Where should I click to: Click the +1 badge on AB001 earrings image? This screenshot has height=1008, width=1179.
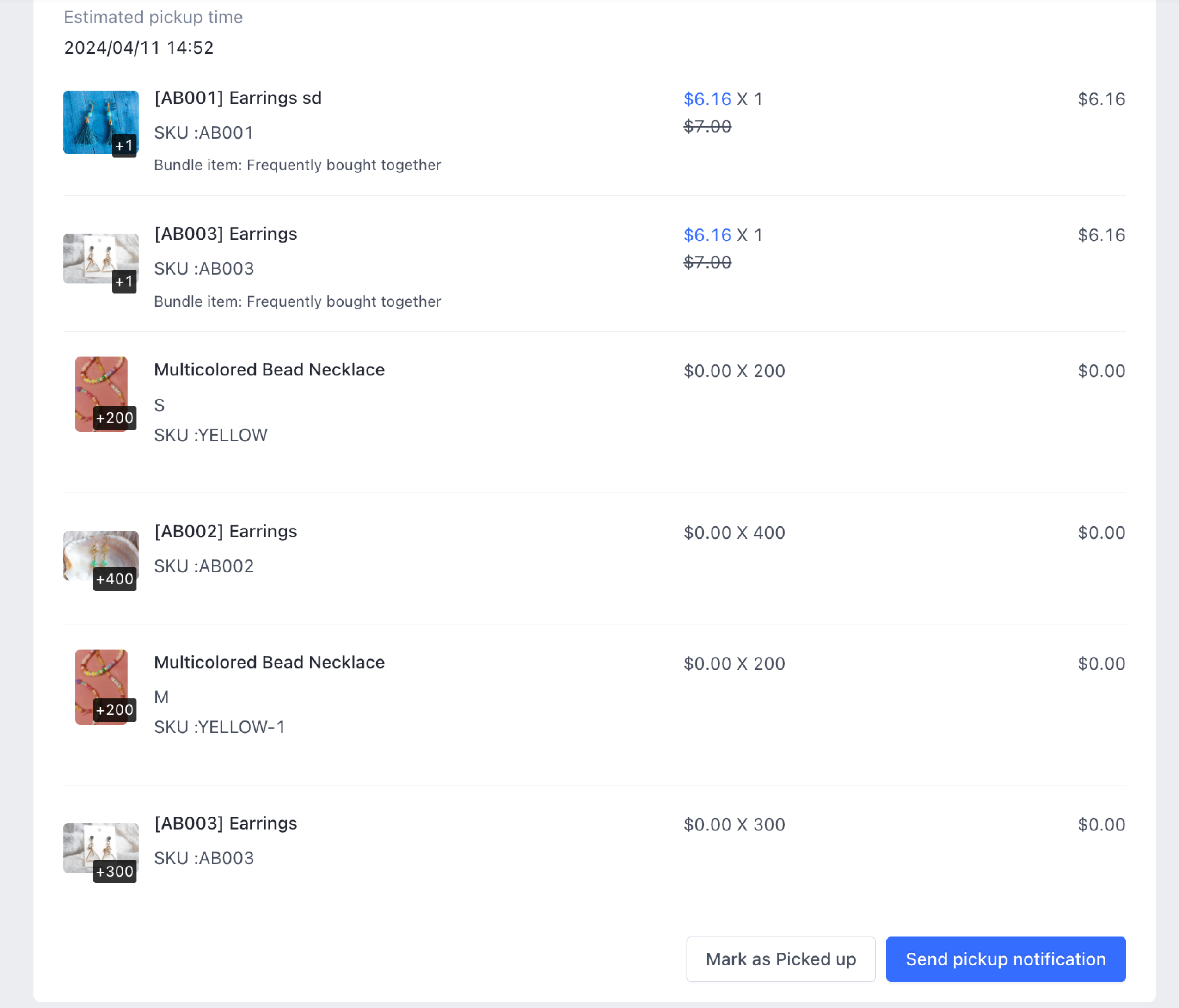click(124, 146)
